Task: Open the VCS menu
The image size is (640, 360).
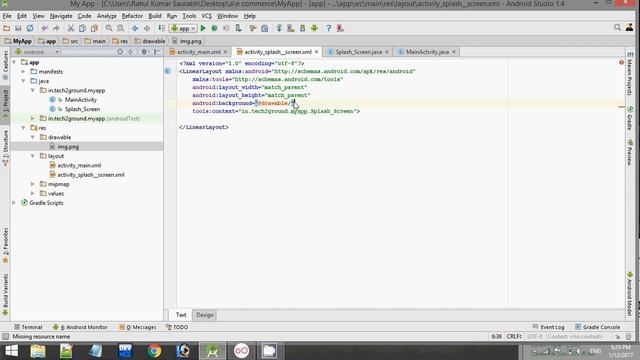Action: (207, 16)
